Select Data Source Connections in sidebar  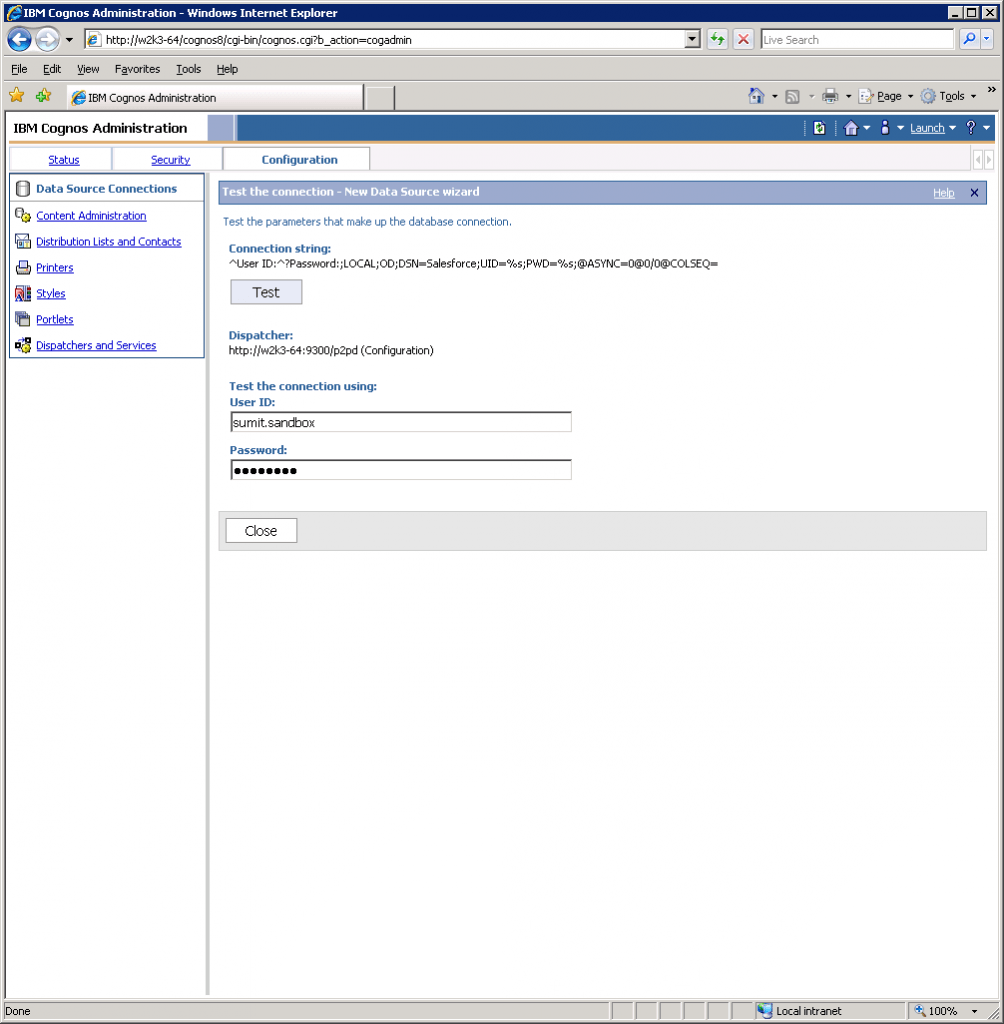coord(106,189)
